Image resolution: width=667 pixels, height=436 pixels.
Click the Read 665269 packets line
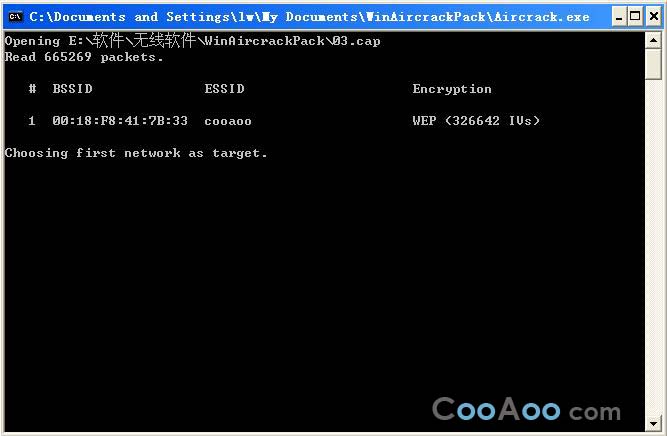pos(84,57)
